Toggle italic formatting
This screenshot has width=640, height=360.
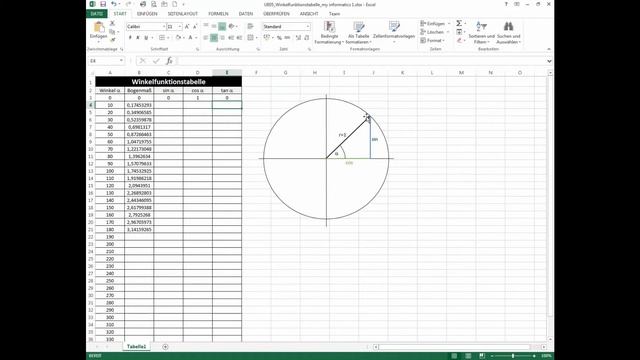138,38
